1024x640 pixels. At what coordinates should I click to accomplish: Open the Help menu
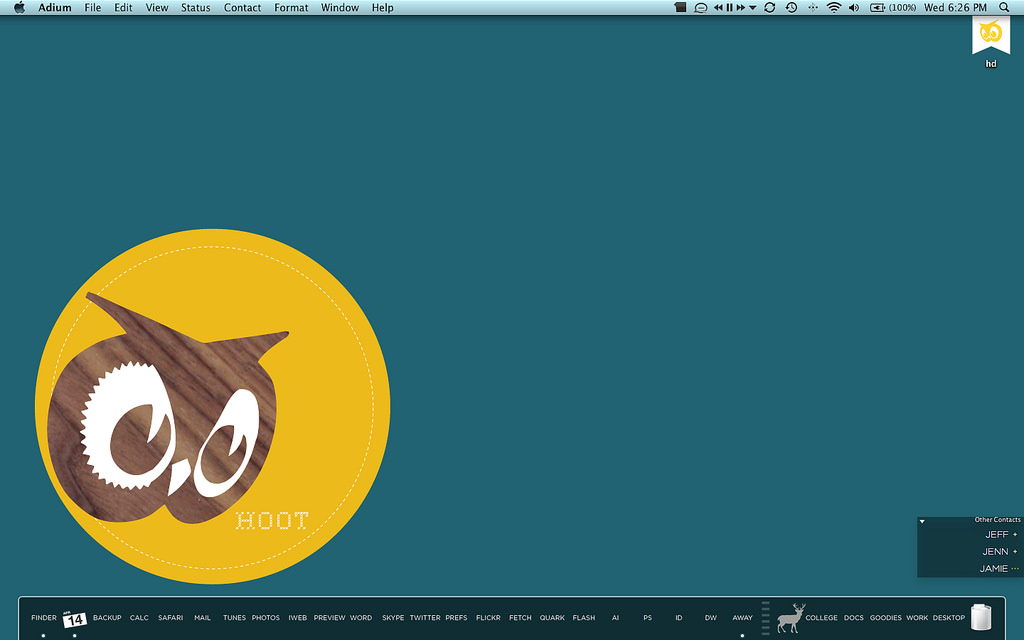coord(383,8)
